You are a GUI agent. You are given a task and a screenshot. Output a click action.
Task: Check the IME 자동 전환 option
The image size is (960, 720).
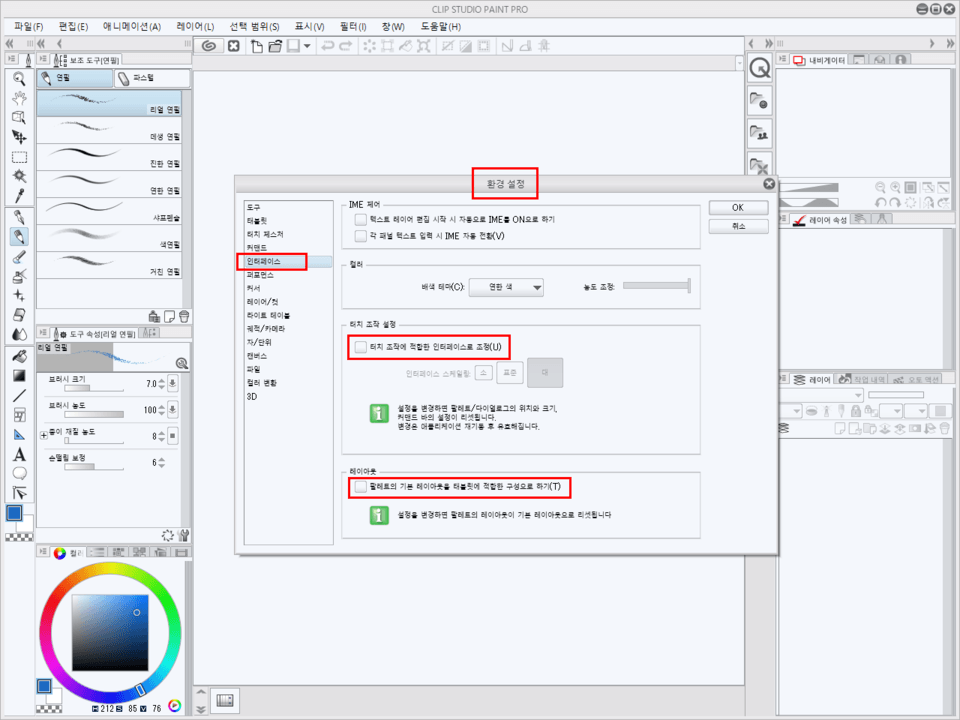[x=358, y=236]
